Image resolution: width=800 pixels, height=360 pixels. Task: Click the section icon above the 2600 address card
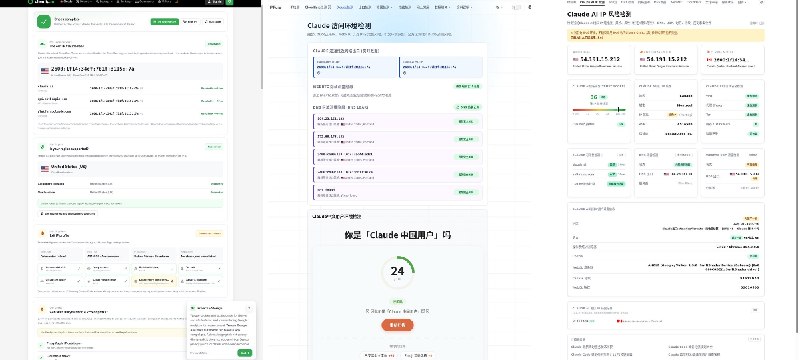(x=43, y=44)
